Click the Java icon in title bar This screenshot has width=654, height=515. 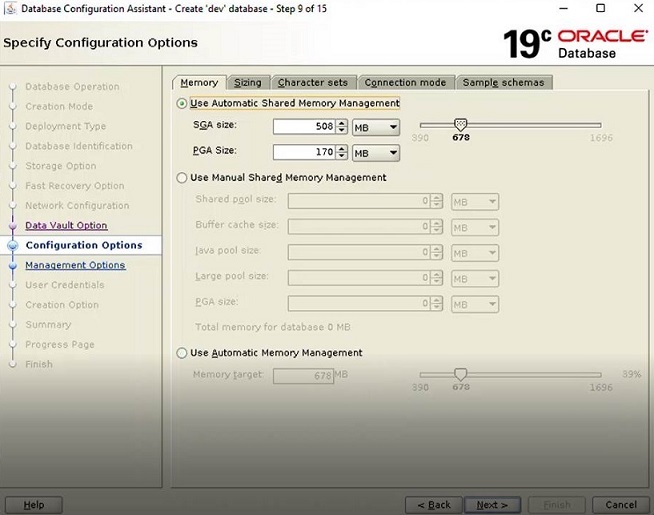(x=10, y=8)
